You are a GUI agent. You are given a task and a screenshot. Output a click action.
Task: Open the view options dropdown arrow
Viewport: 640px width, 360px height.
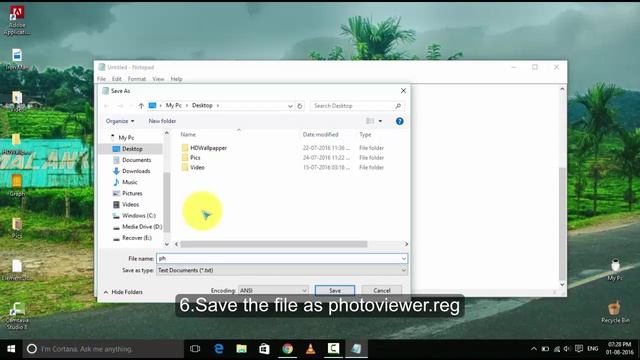380,121
